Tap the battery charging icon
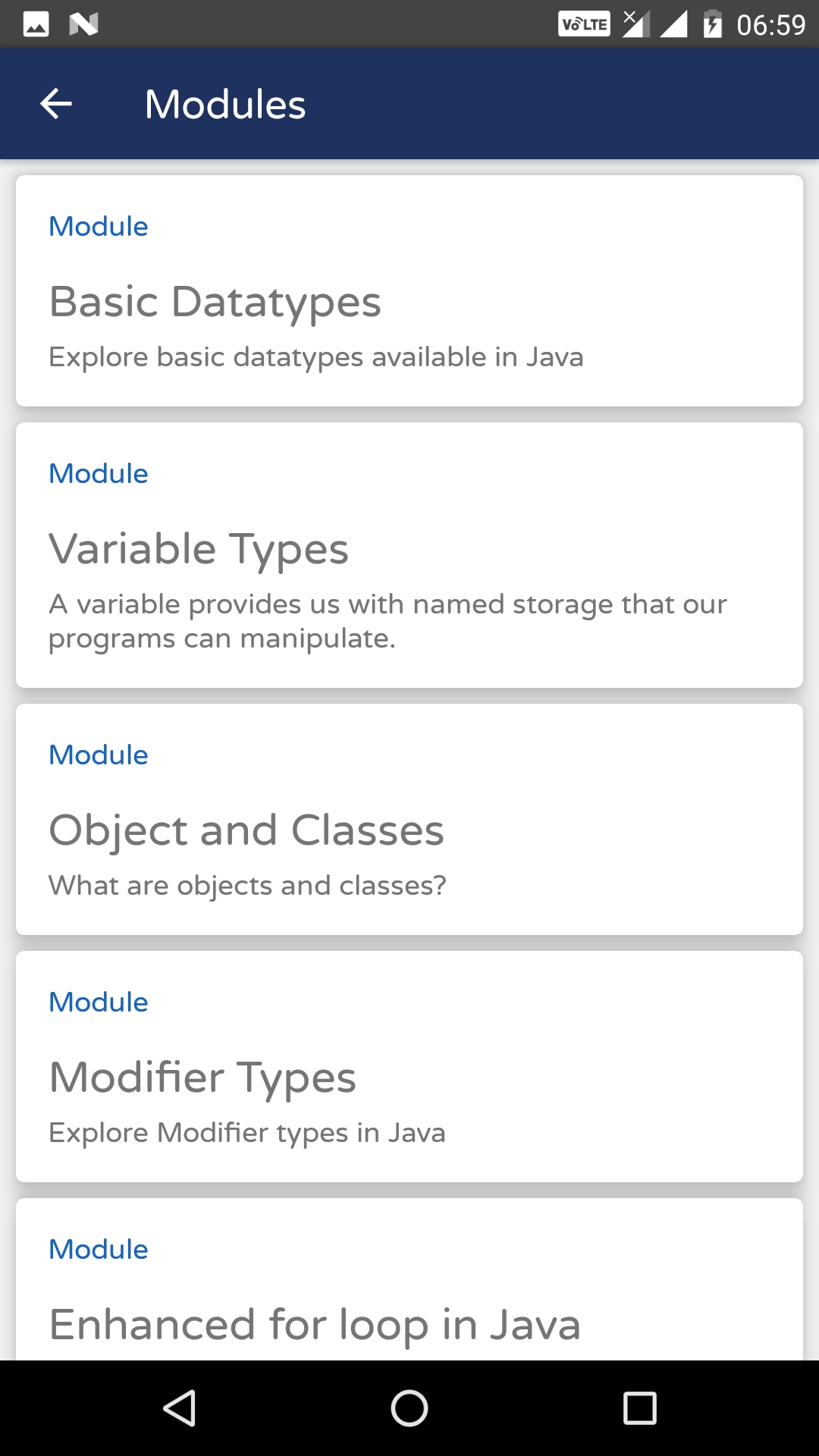Viewport: 819px width, 1456px height. tap(712, 24)
